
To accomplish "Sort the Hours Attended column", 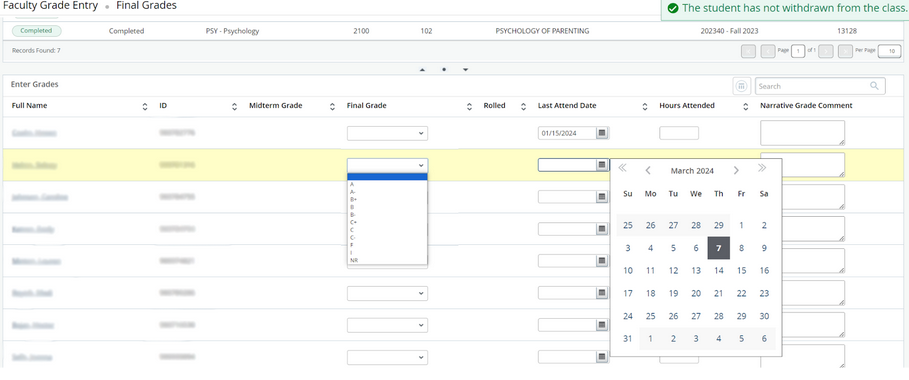I will (746, 106).
